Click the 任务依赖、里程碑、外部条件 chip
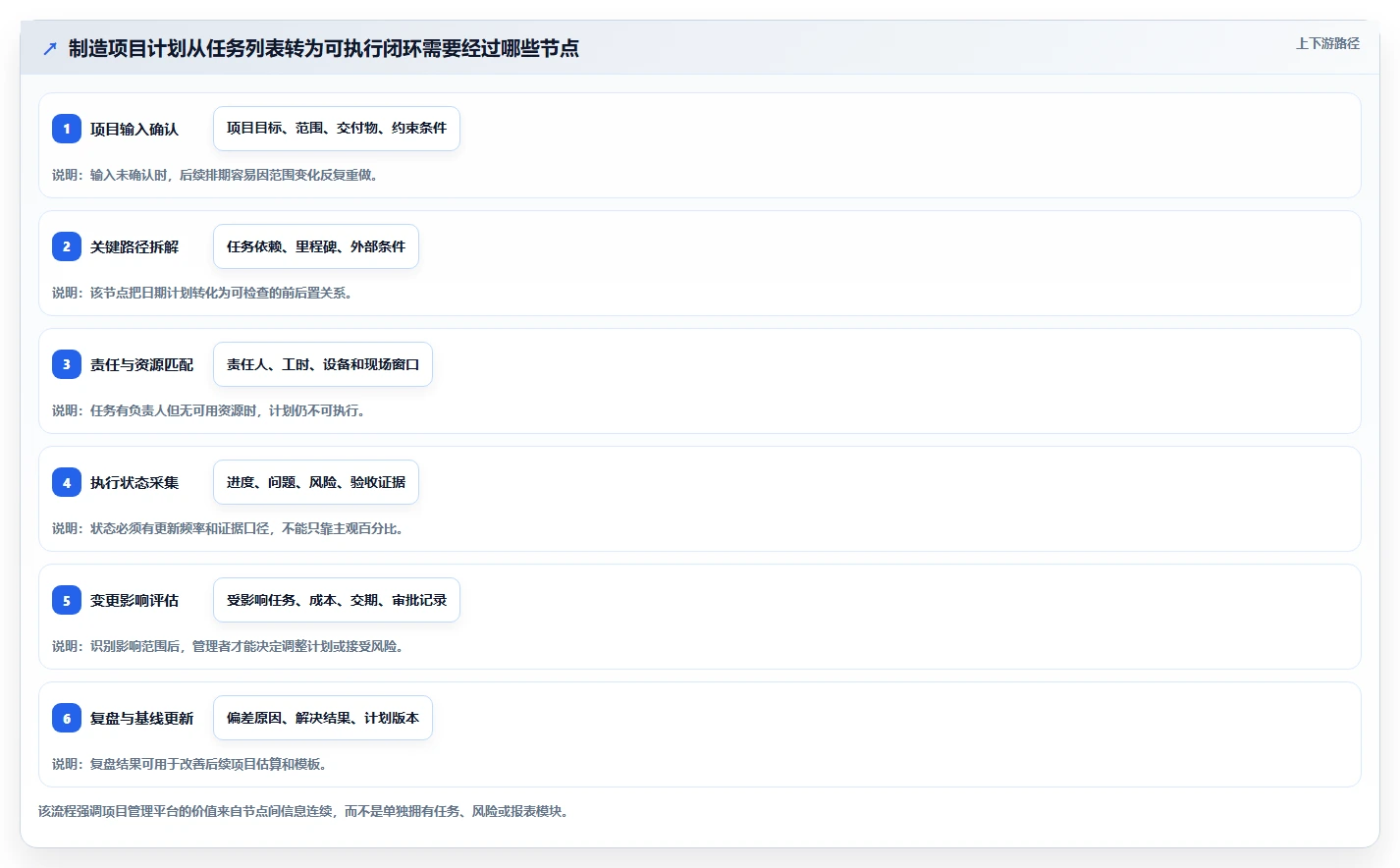Viewport: 1400px width, 868px height. 316,246
